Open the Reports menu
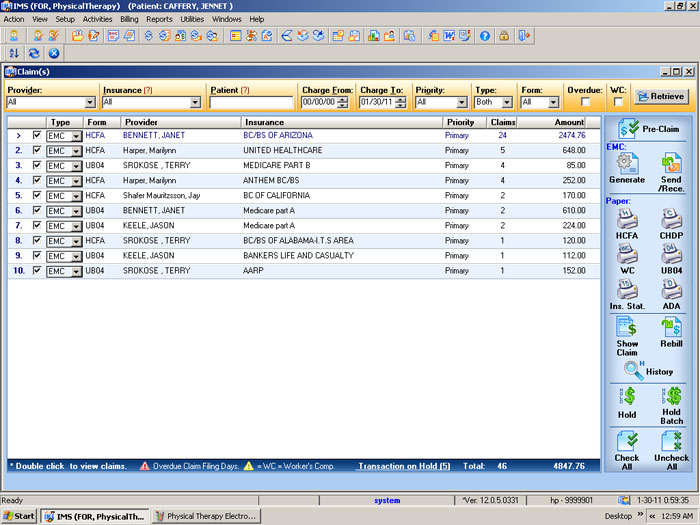The width and height of the screenshot is (700, 525). point(159,19)
